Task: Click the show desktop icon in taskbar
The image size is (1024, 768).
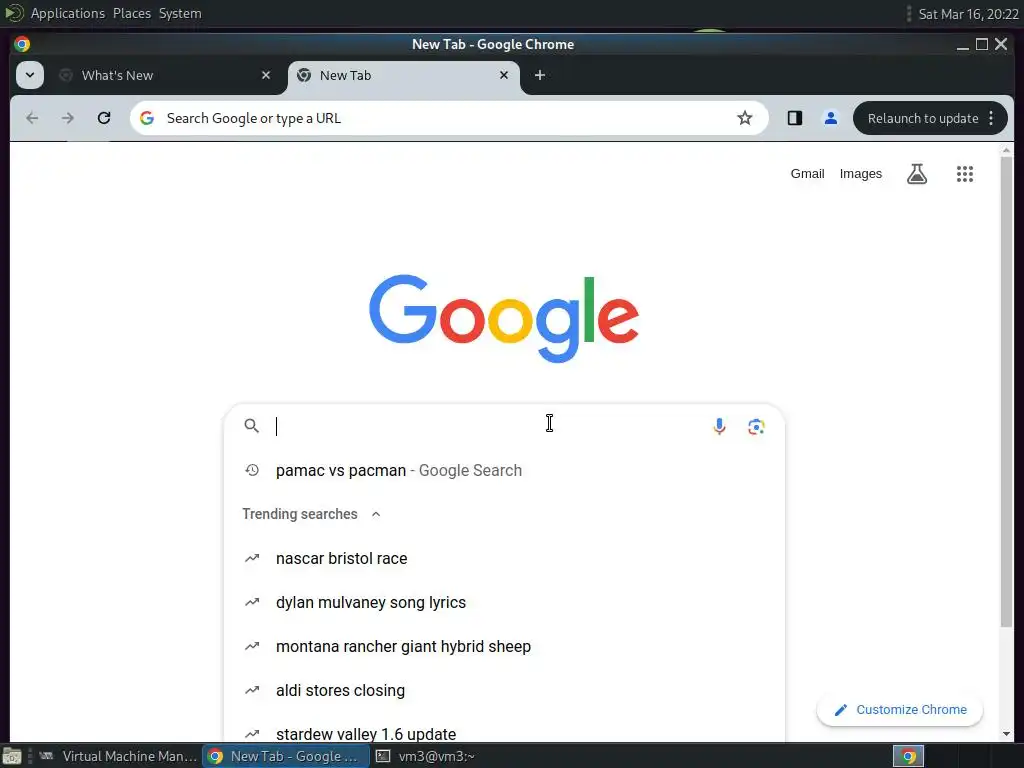Action: (x=12, y=756)
